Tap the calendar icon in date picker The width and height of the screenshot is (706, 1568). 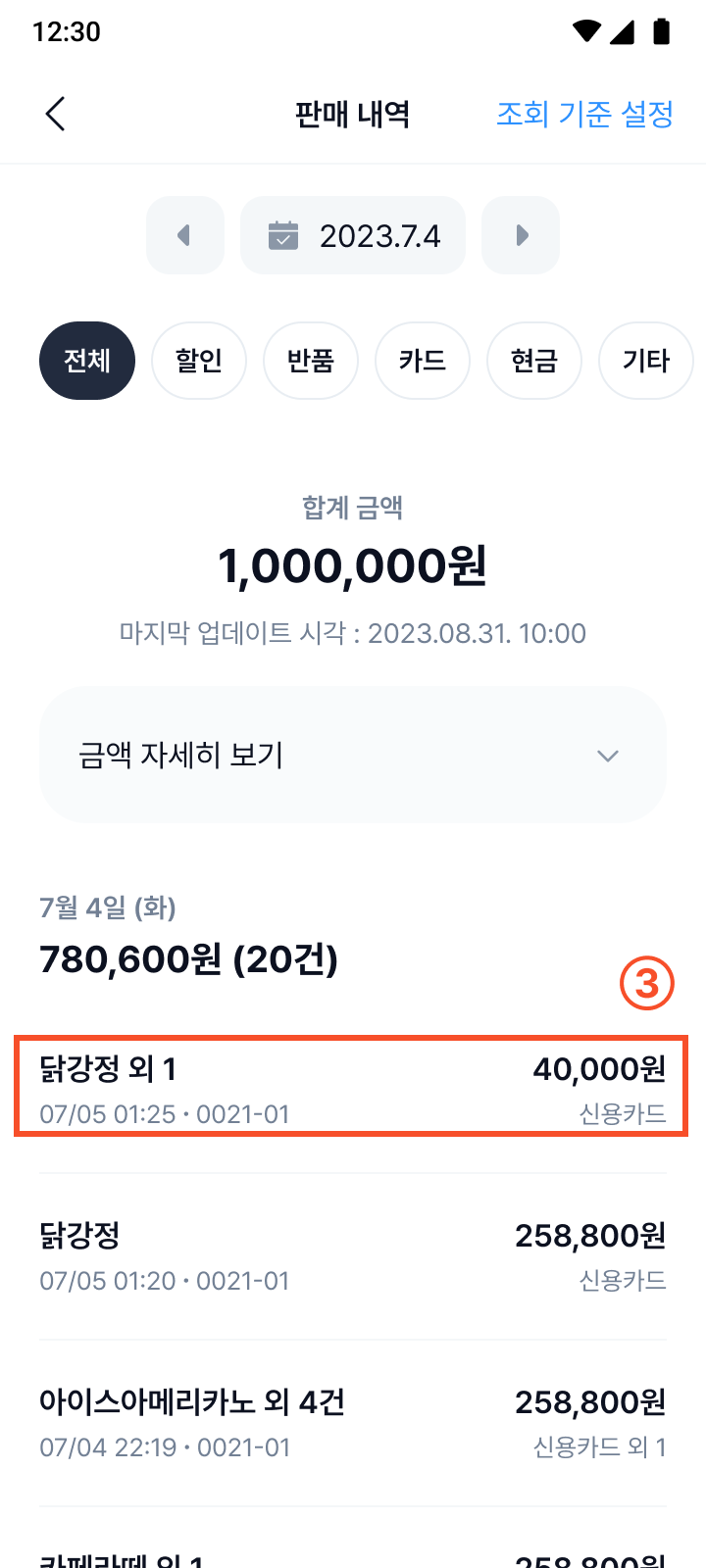coord(283,236)
